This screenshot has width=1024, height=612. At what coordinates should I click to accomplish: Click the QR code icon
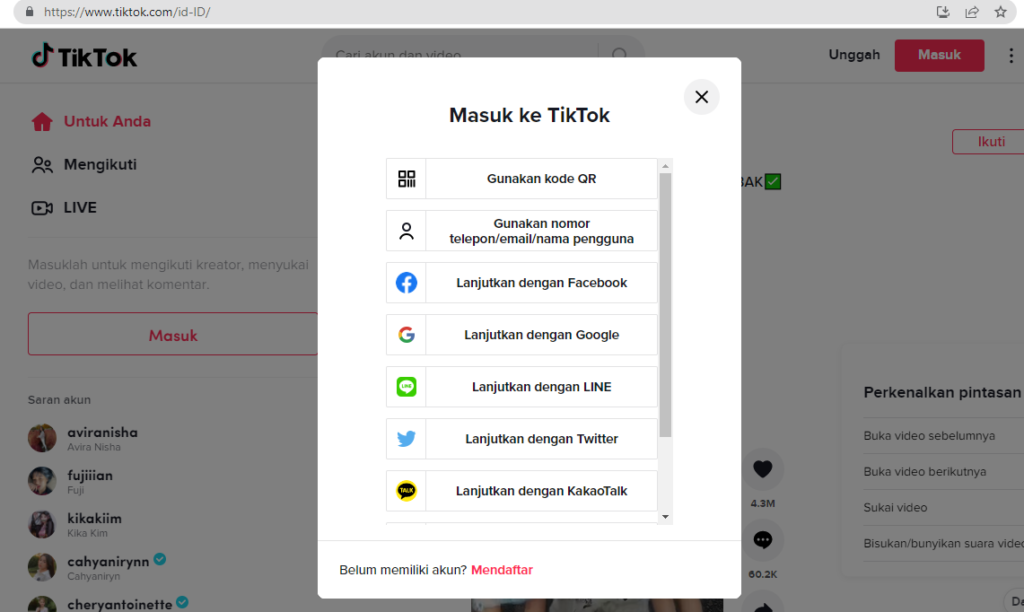pyautogui.click(x=406, y=178)
